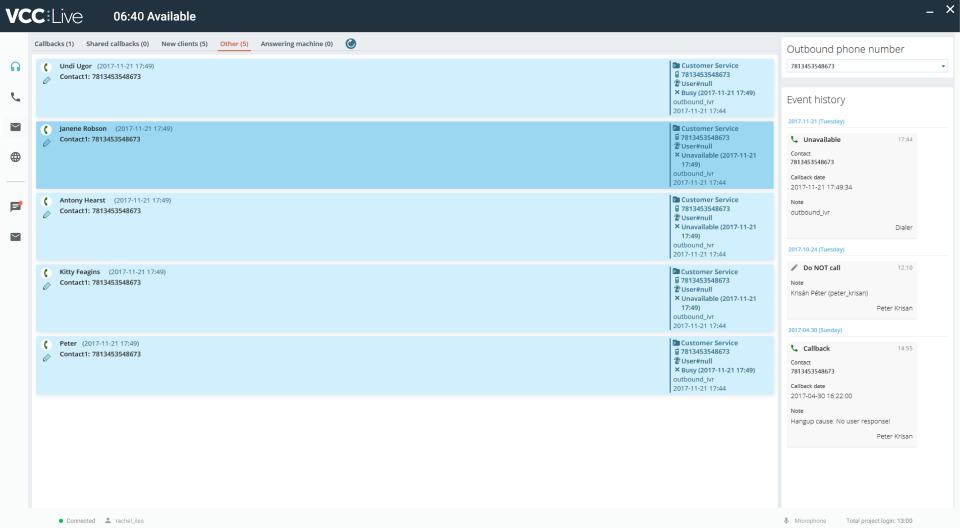Edit Kitty Feagins record with pencil icon

coord(47,287)
